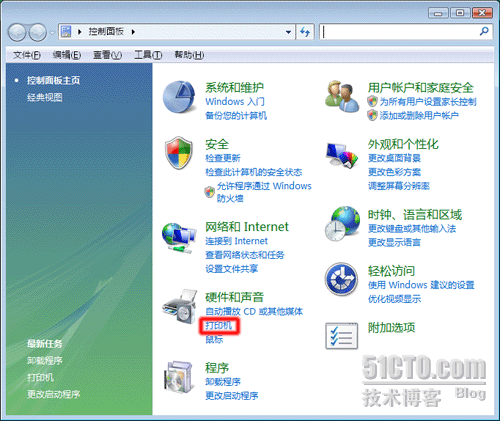Click the 鼠标 link
500x421 pixels.
point(214,339)
